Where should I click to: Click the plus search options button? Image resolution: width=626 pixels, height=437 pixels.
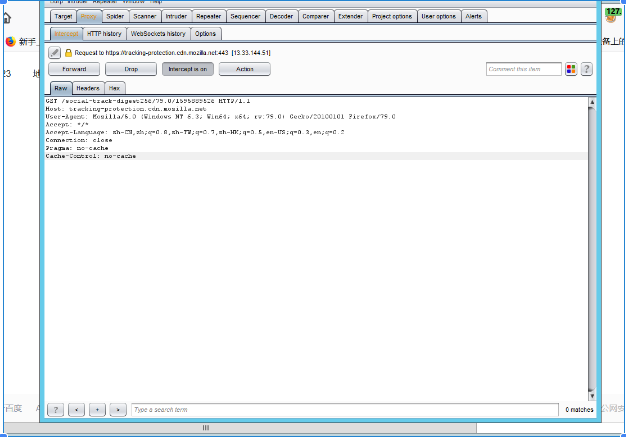tap(97, 409)
